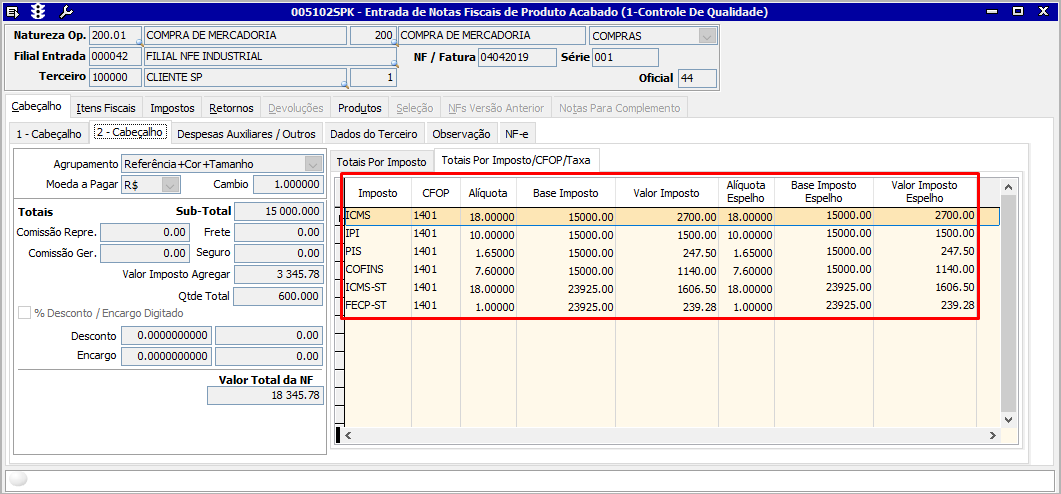
Task: Click the Comissão Repre. field
Action: click(144, 232)
